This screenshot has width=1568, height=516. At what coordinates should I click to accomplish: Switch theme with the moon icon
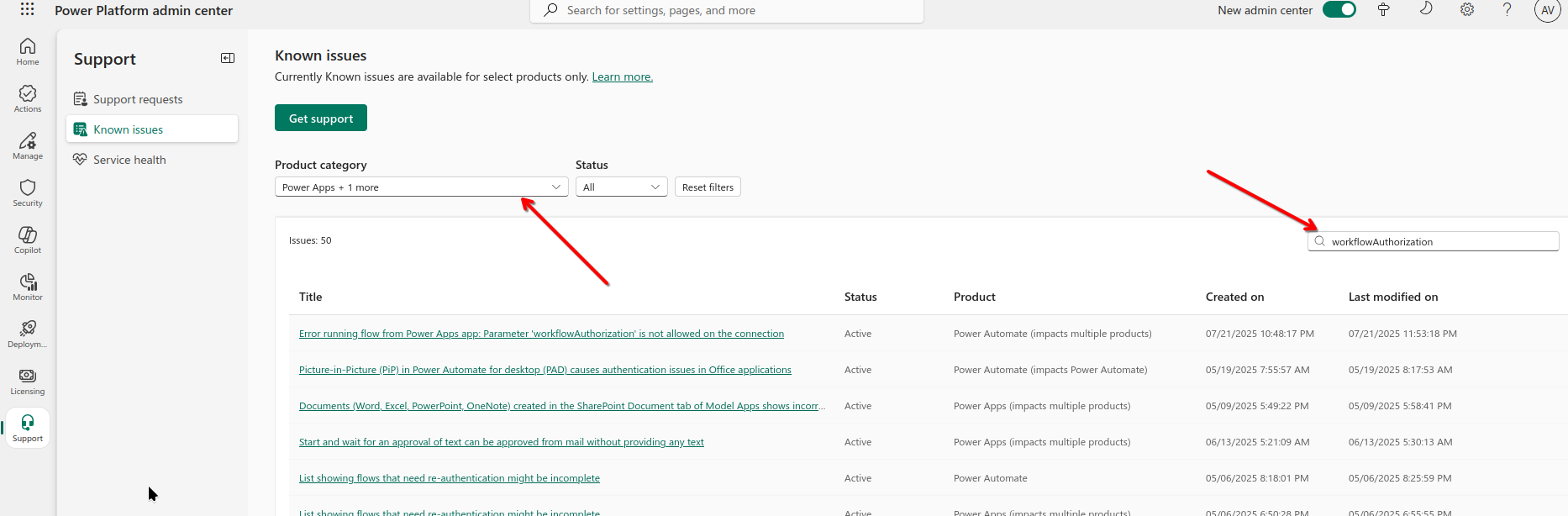(1425, 9)
